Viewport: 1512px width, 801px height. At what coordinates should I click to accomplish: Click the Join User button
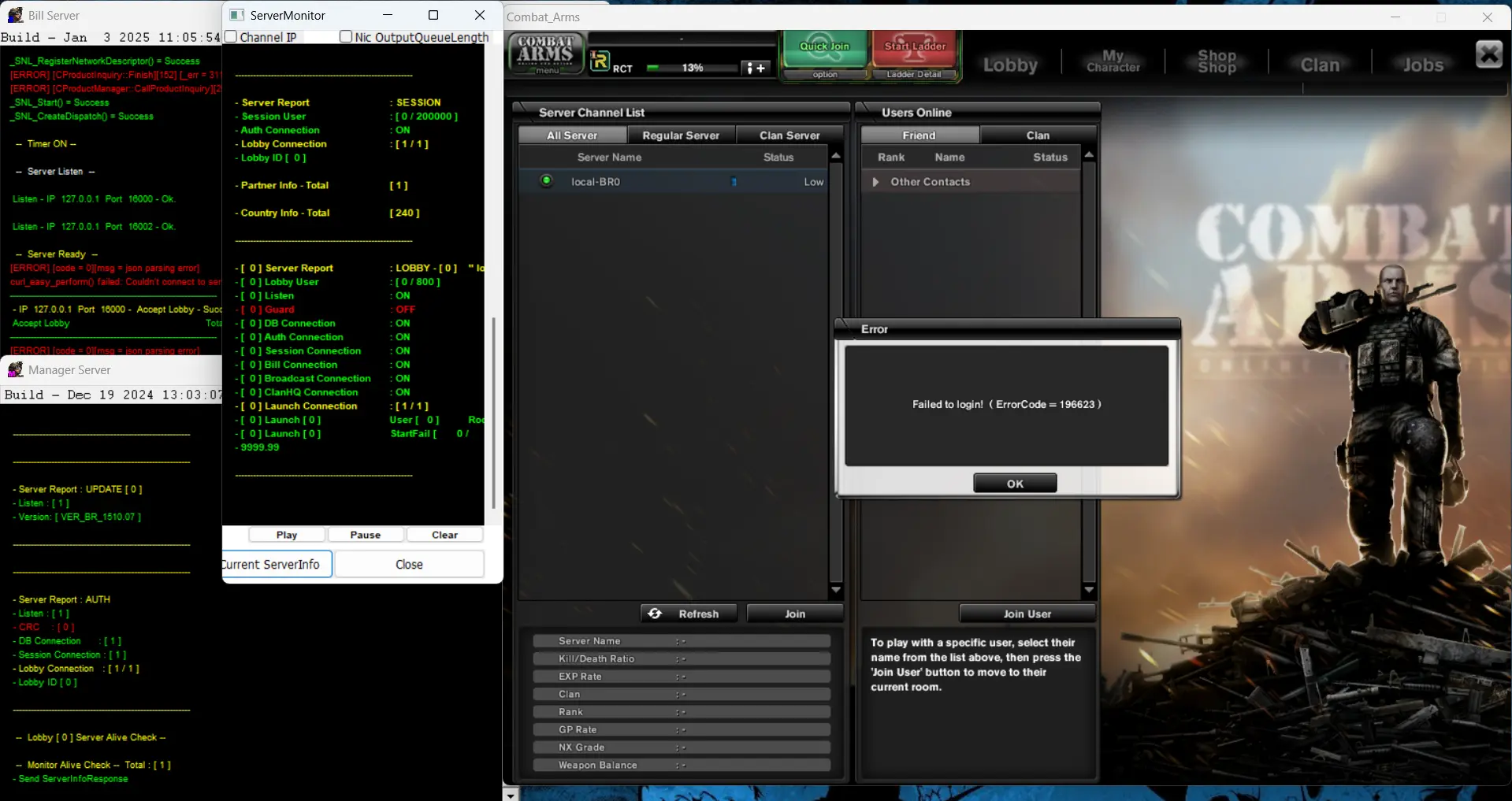point(1027,614)
